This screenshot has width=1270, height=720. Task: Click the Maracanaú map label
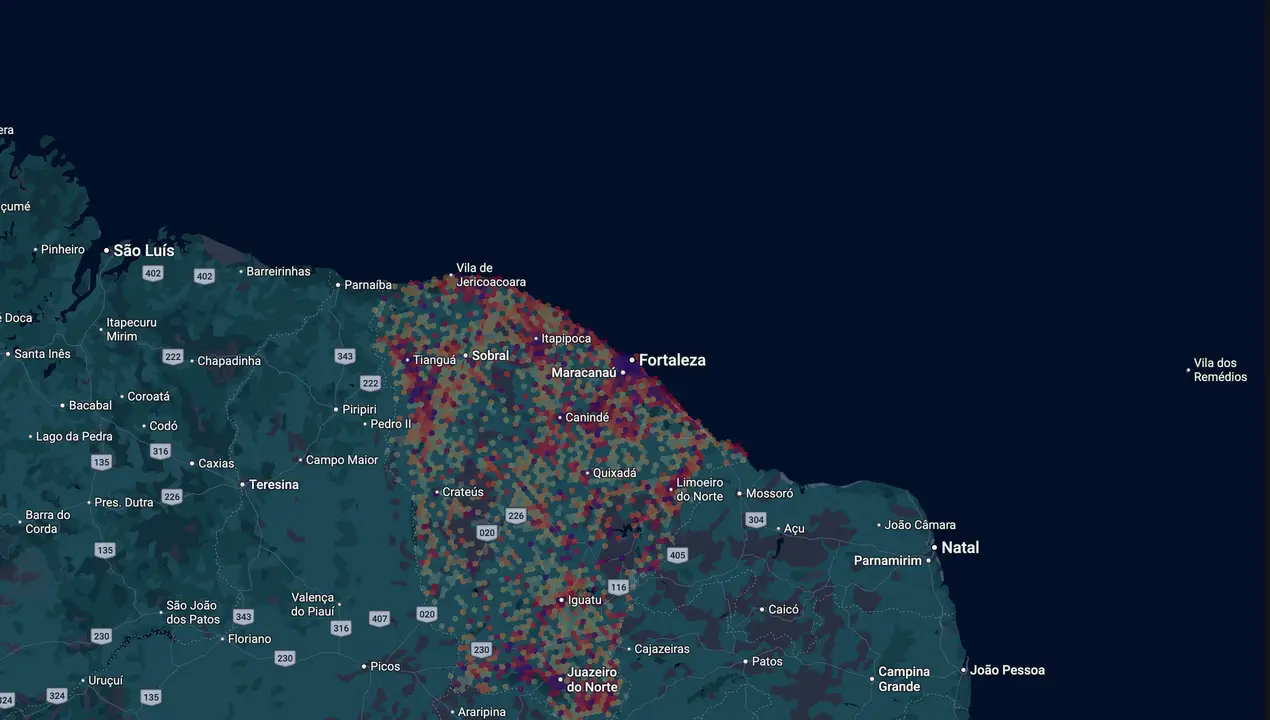tap(584, 373)
